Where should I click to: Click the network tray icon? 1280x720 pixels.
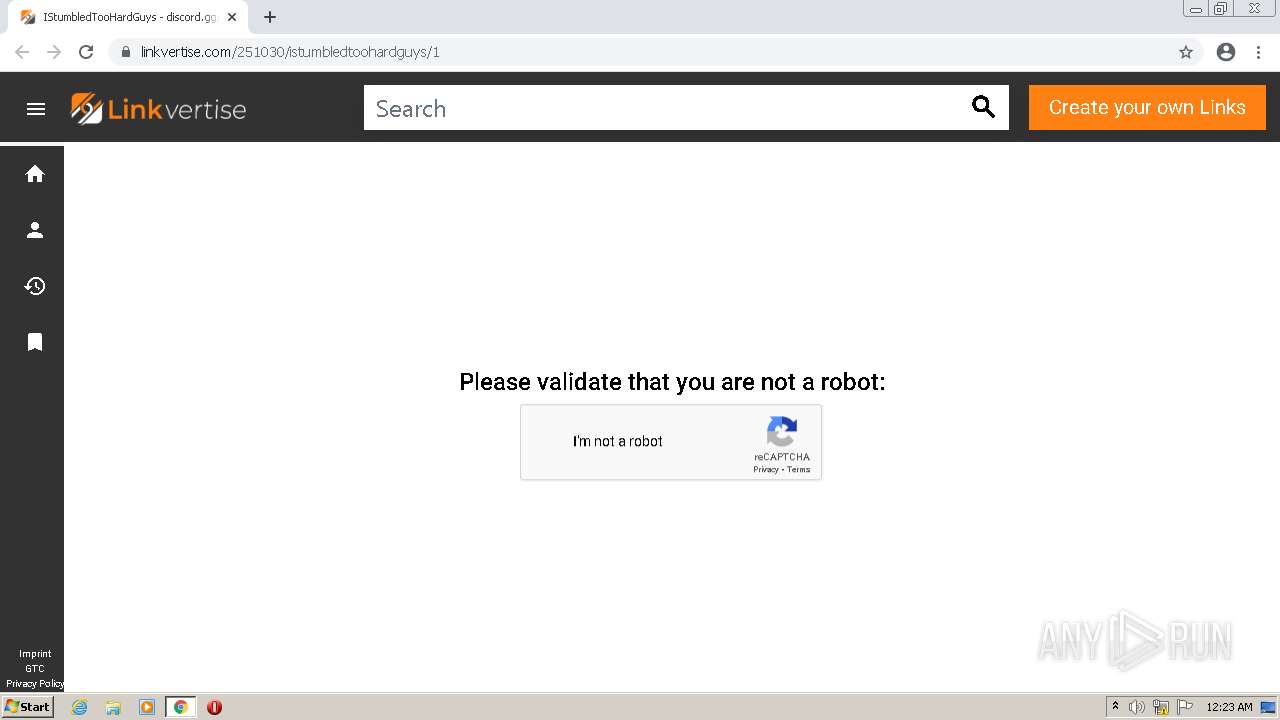(1161, 707)
